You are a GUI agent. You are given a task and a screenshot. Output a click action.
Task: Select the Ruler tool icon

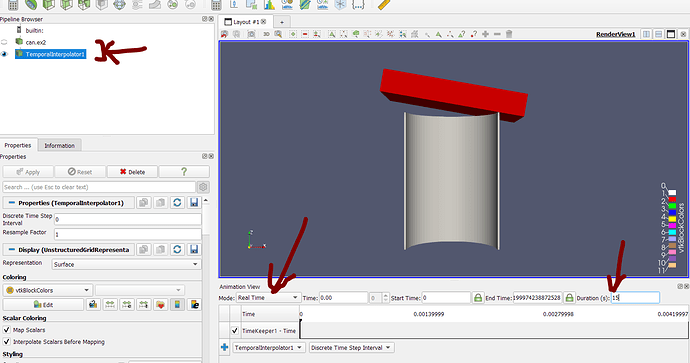[384, 4]
